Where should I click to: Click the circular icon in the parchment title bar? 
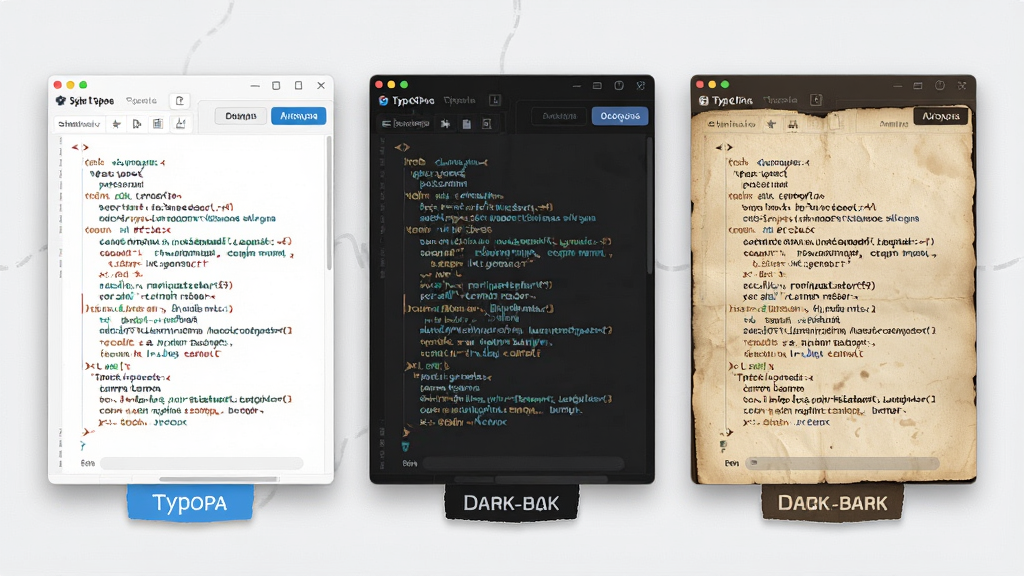940,86
